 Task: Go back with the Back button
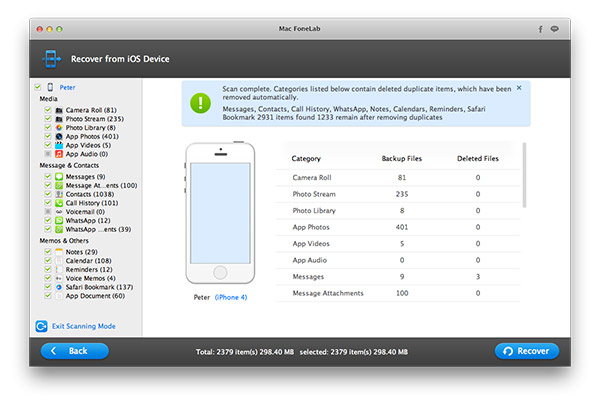click(x=74, y=351)
